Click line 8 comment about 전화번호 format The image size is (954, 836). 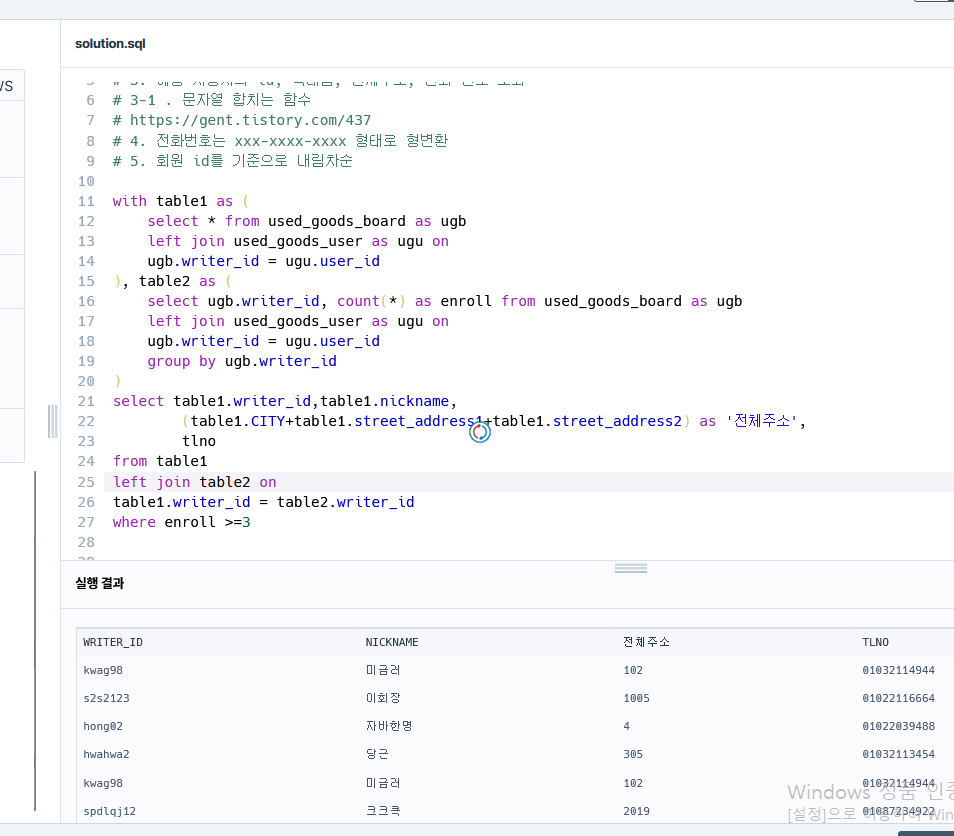(280, 140)
